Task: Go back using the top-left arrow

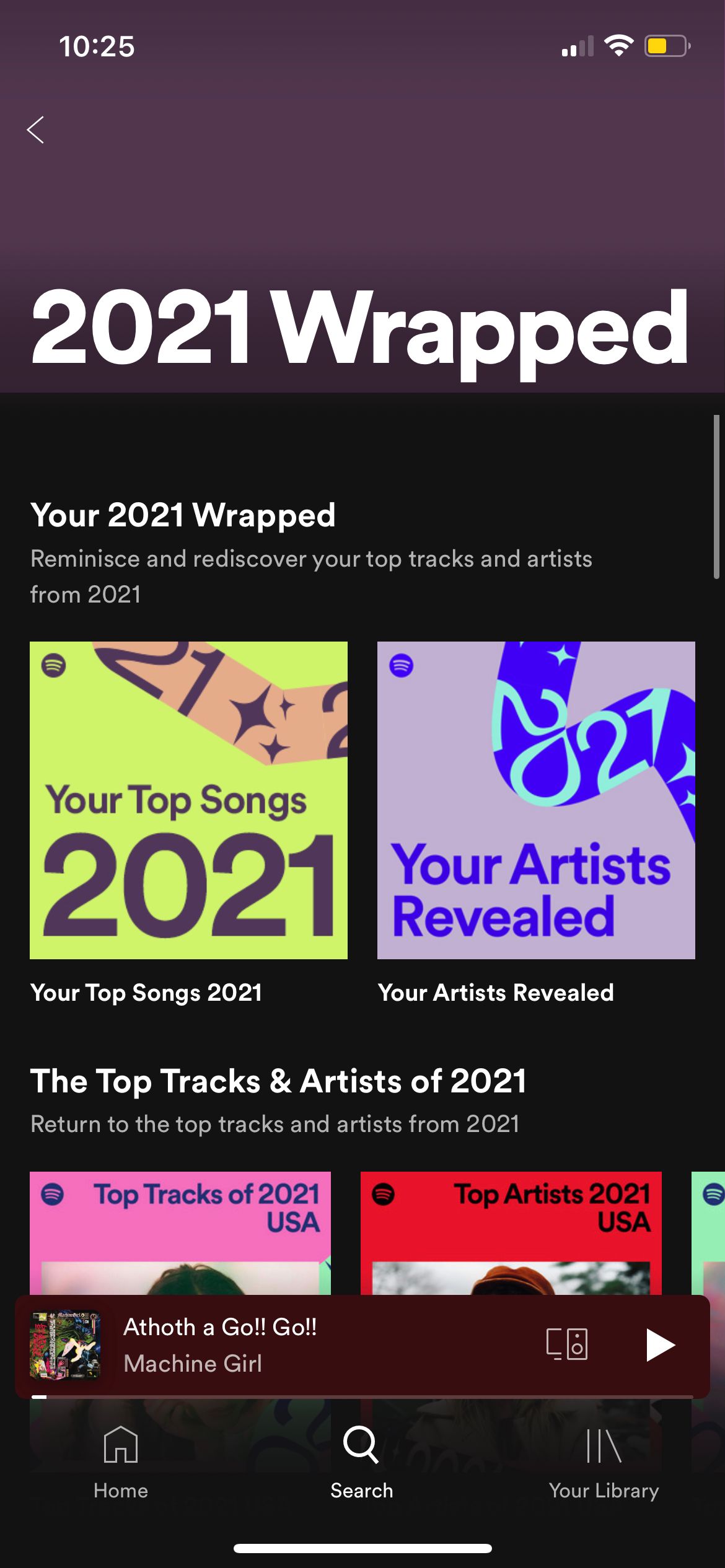Action: pyautogui.click(x=35, y=130)
